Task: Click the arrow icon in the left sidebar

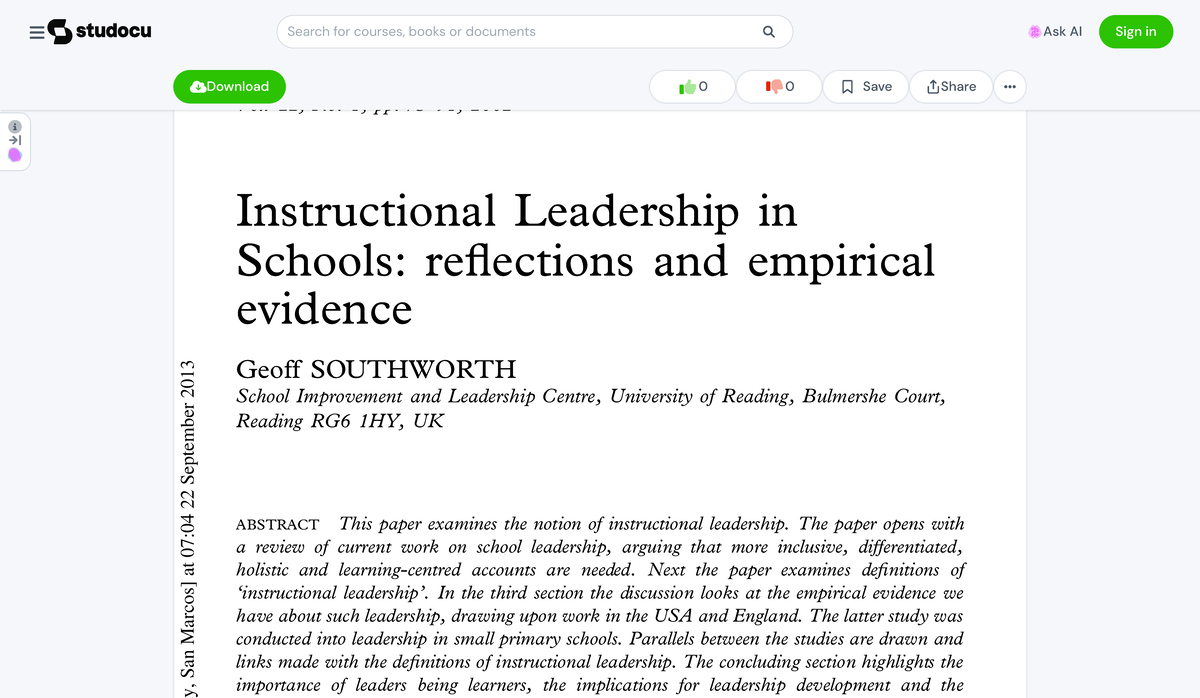Action: pyautogui.click(x=14, y=142)
